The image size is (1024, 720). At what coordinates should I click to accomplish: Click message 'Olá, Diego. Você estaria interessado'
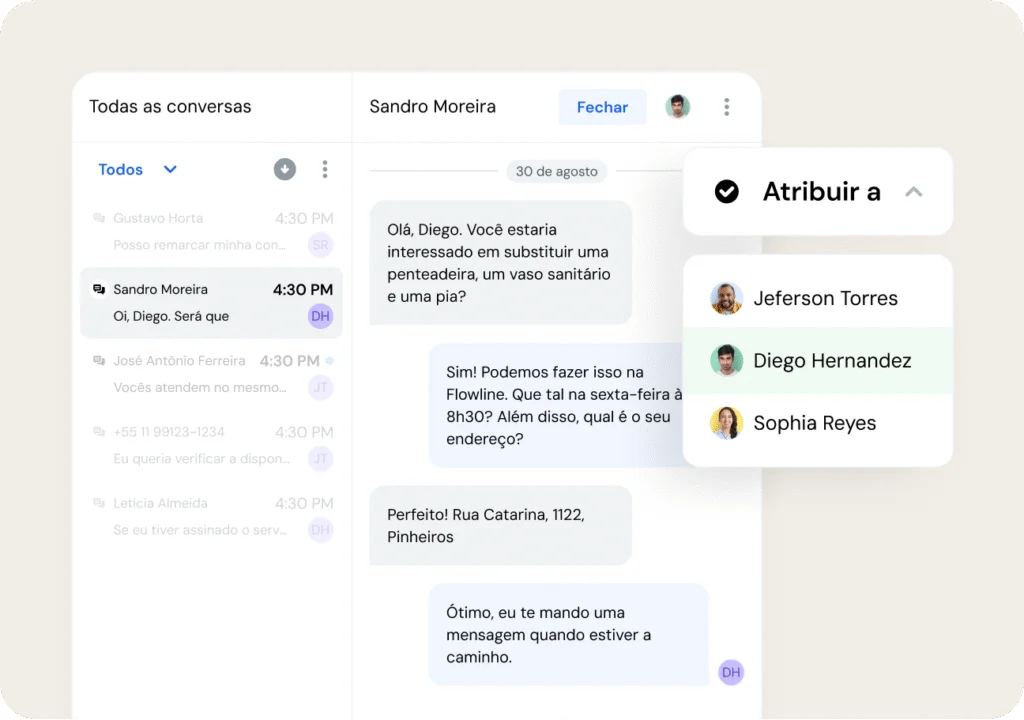[x=500, y=263]
